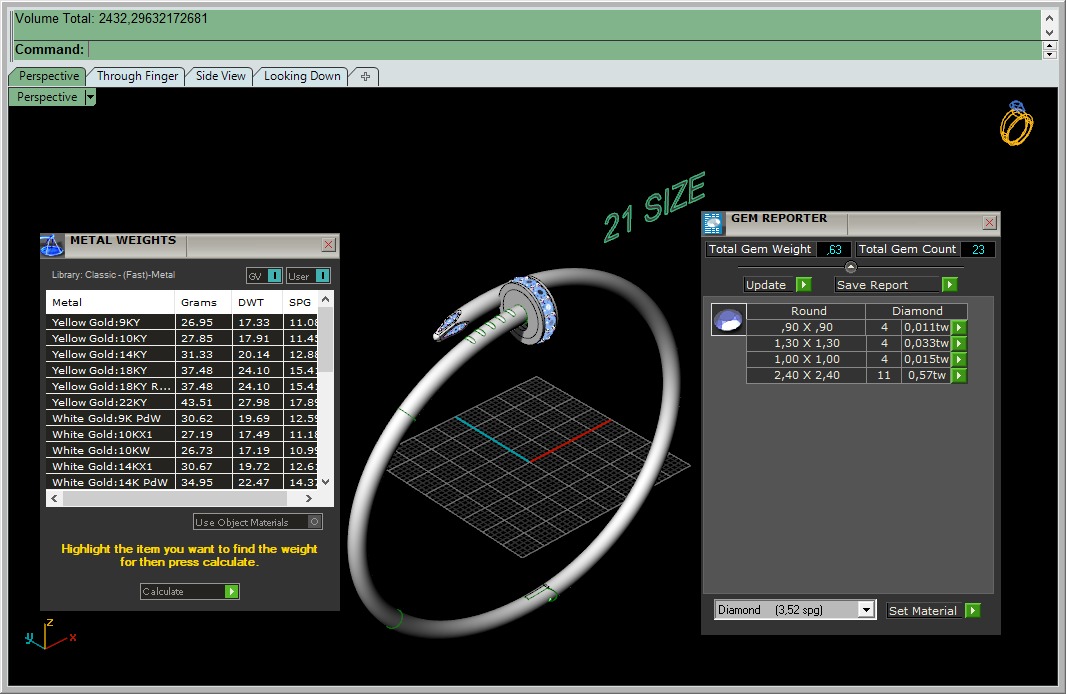Image resolution: width=1066 pixels, height=694 pixels.
Task: Click the Gem Reporter panel icon
Action: pyautogui.click(x=712, y=223)
